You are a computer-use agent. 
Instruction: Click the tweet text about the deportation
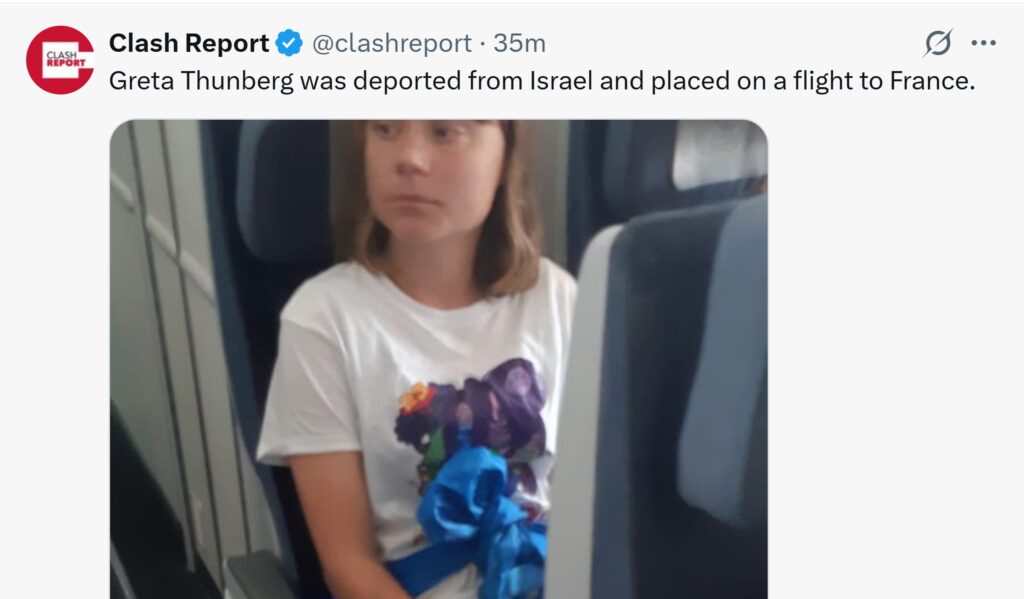pos(541,81)
